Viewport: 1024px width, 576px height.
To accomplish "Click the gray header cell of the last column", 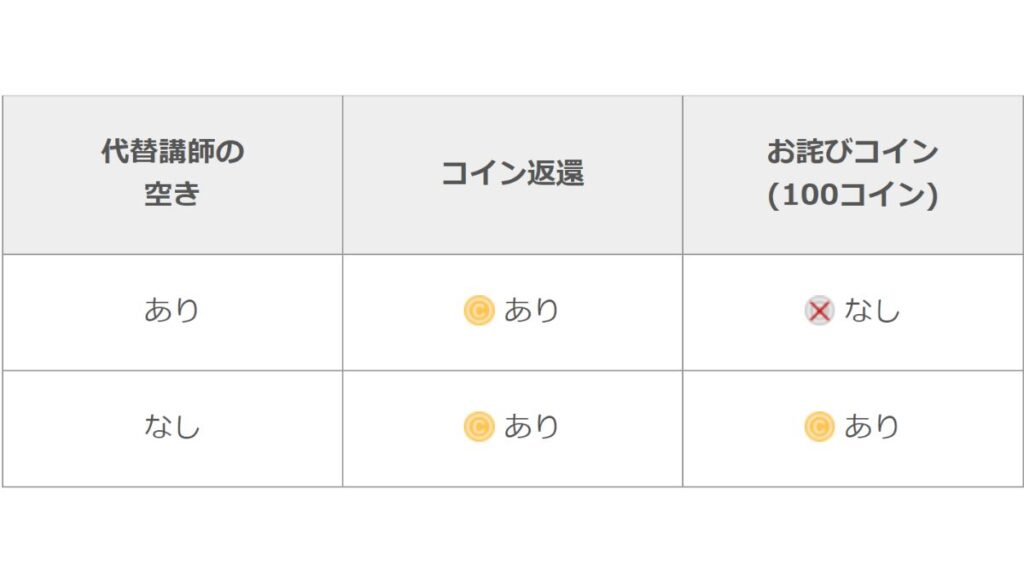I will coord(853,175).
